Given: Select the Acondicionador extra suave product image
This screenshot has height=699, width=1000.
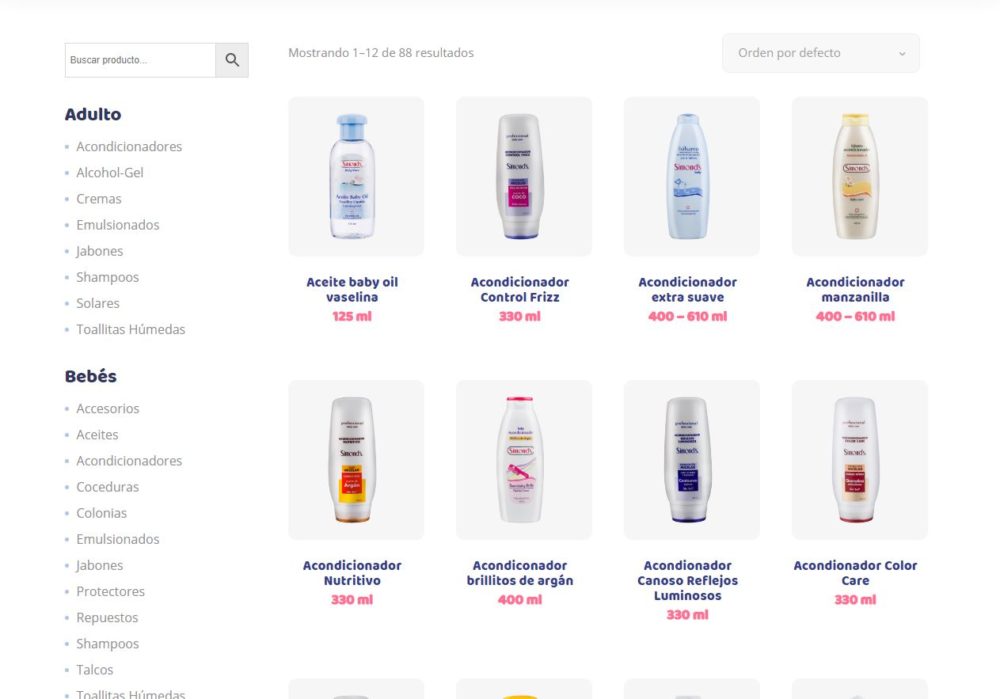Looking at the screenshot, I should 691,176.
